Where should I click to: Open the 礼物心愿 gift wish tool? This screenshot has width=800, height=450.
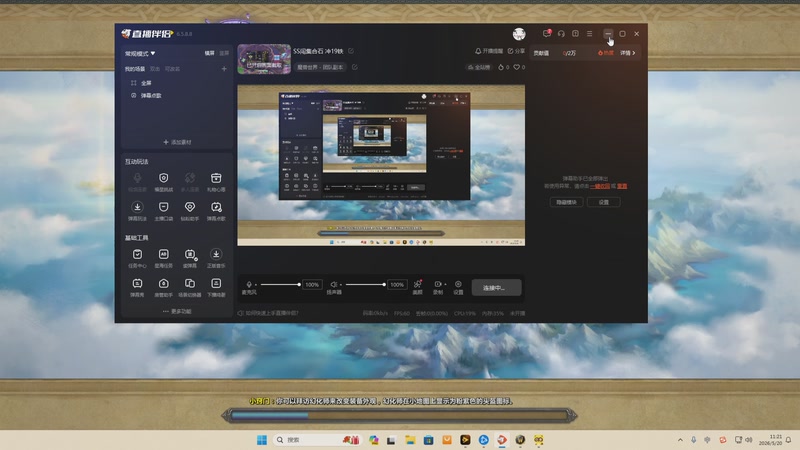click(216, 181)
